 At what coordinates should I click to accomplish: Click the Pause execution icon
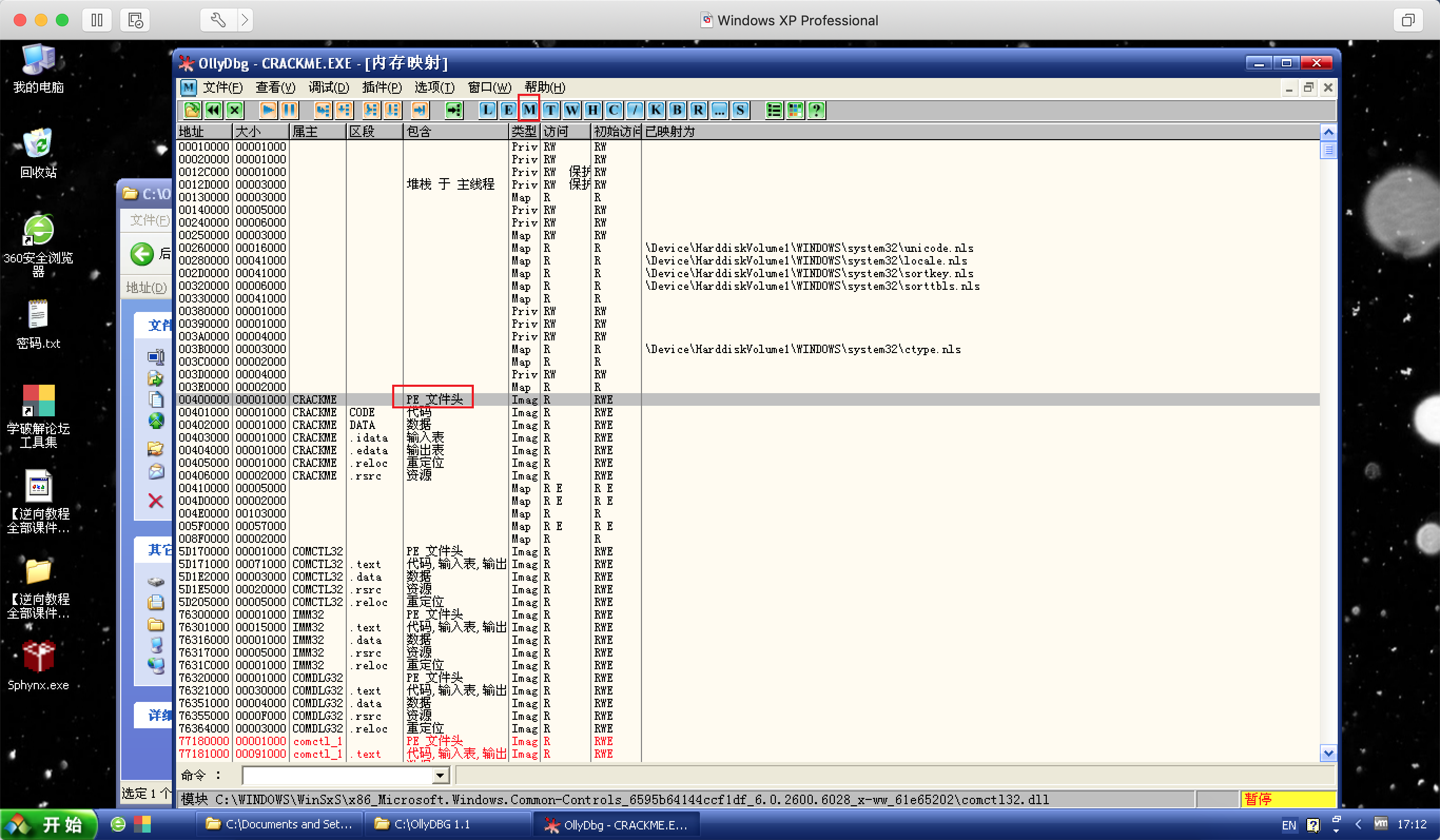(289, 110)
